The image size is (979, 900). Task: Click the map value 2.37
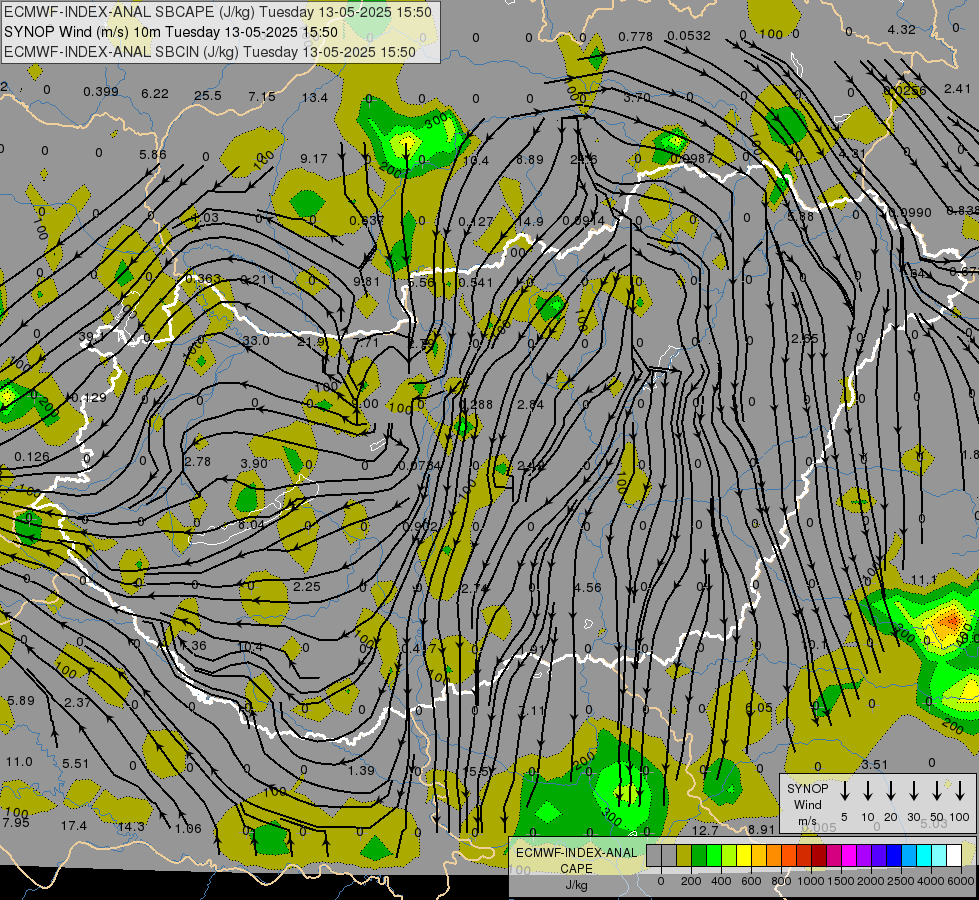pyautogui.click(x=77, y=702)
